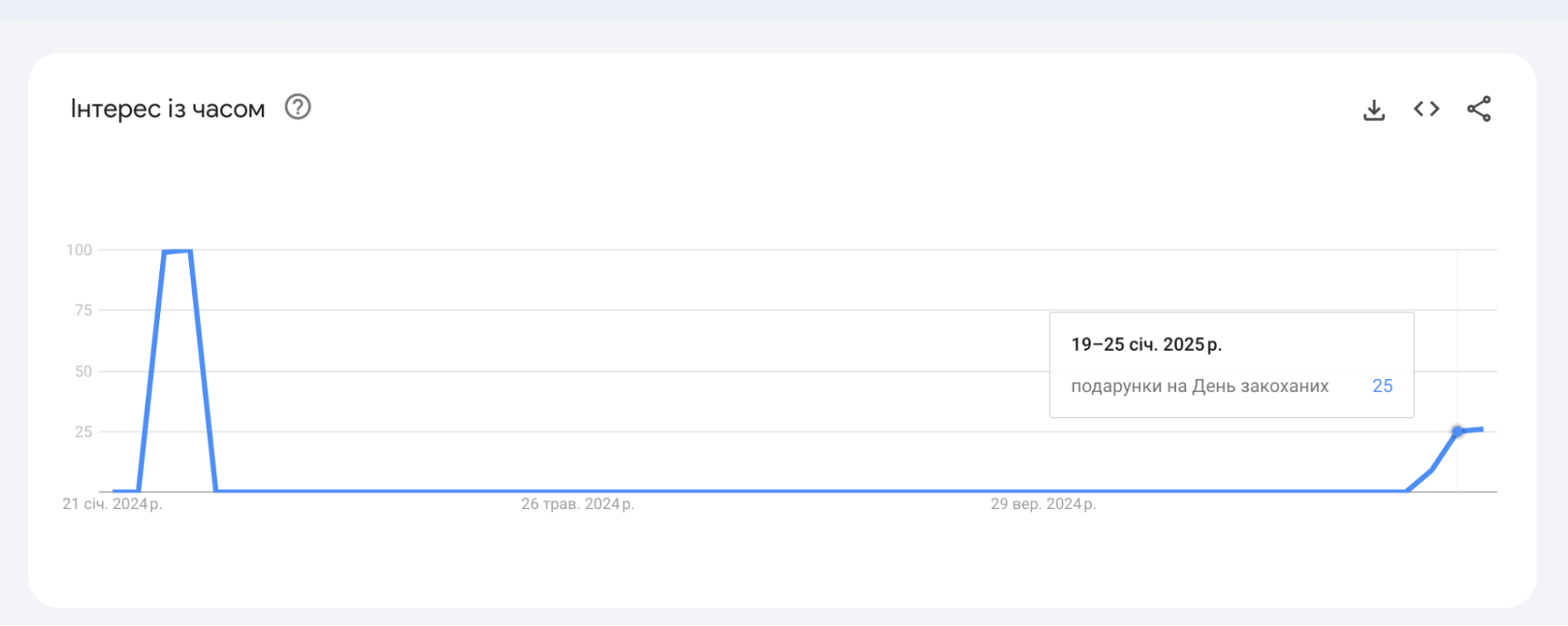Click the axis date 29 вер. 2024 р.

(1043, 504)
